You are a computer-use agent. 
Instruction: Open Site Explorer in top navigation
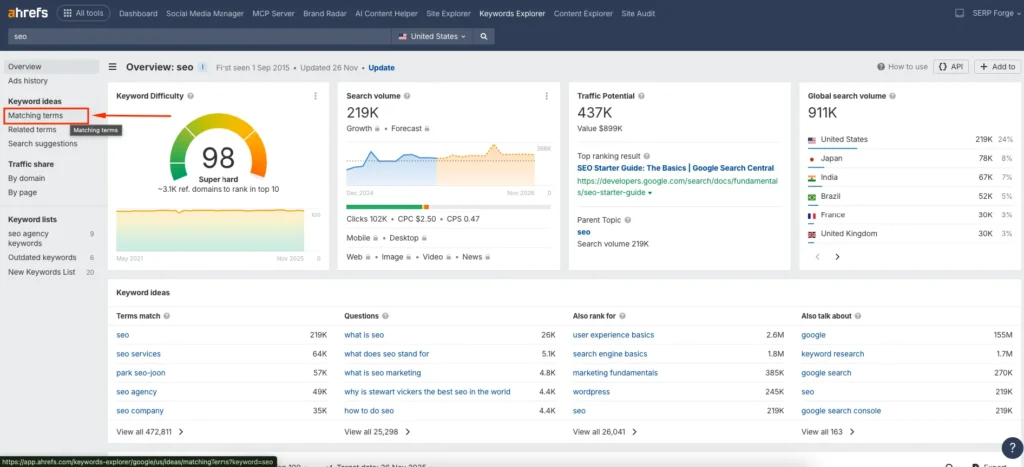(x=449, y=14)
